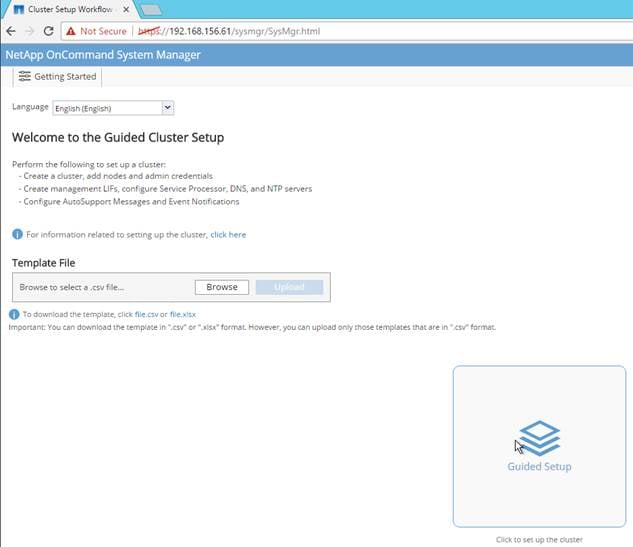The image size is (633, 547).
Task: Click the 'Important: You can download the template' note
Action: coord(252,327)
